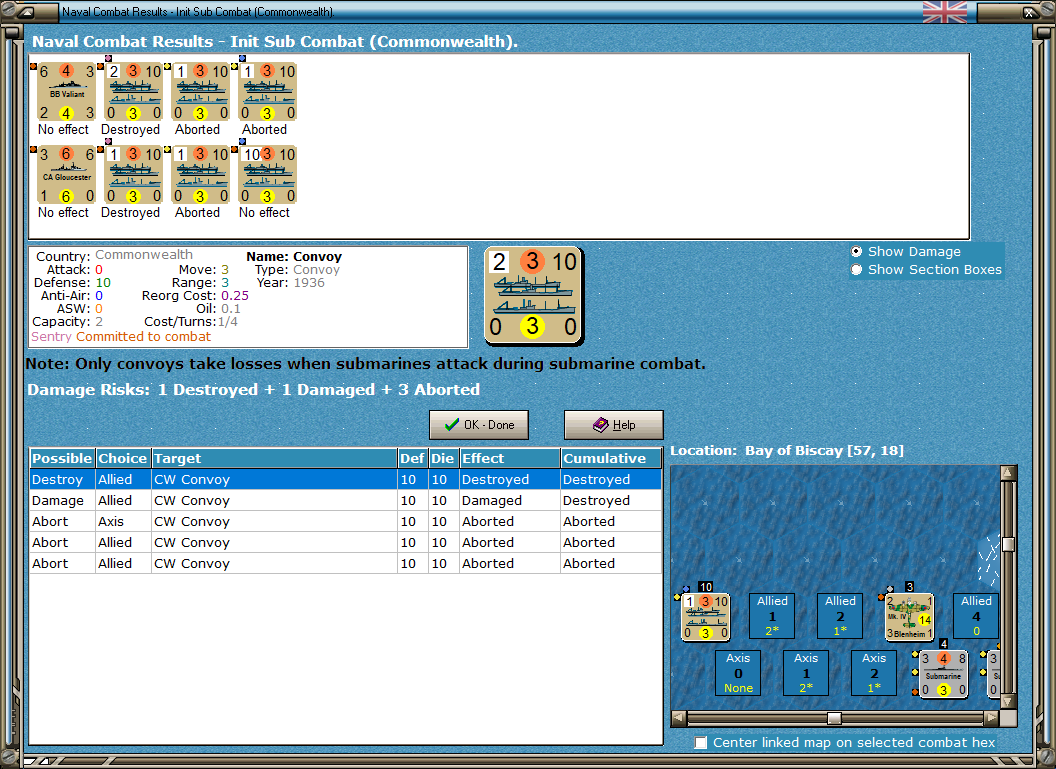1056x769 pixels.
Task: Select the BB Valiant battleship counter
Action: (x=67, y=92)
